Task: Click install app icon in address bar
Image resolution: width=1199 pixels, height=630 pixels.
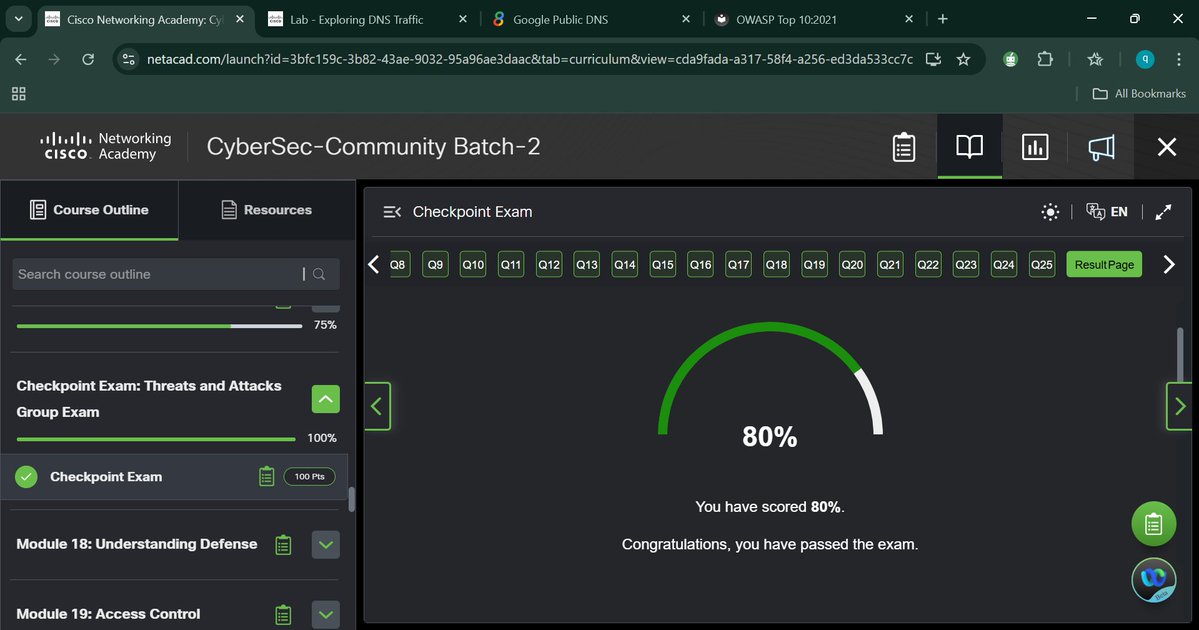Action: pyautogui.click(x=933, y=59)
